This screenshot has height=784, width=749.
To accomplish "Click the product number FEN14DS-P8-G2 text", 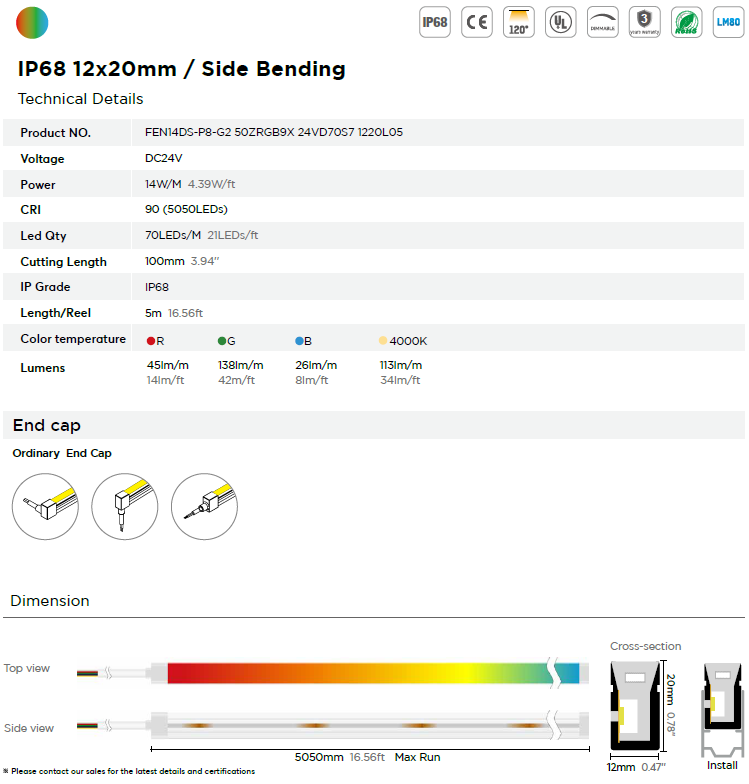I will click(x=274, y=132).
